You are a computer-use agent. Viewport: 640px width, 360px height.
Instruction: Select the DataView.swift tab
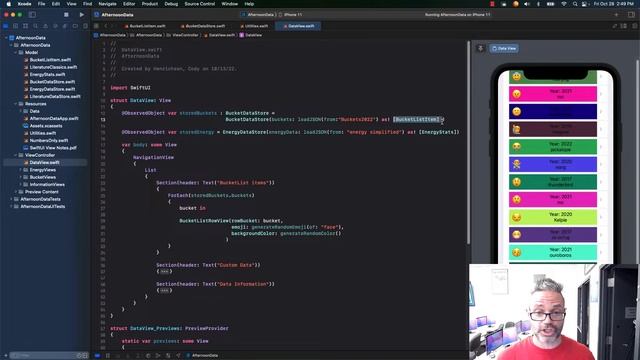[x=298, y=26]
